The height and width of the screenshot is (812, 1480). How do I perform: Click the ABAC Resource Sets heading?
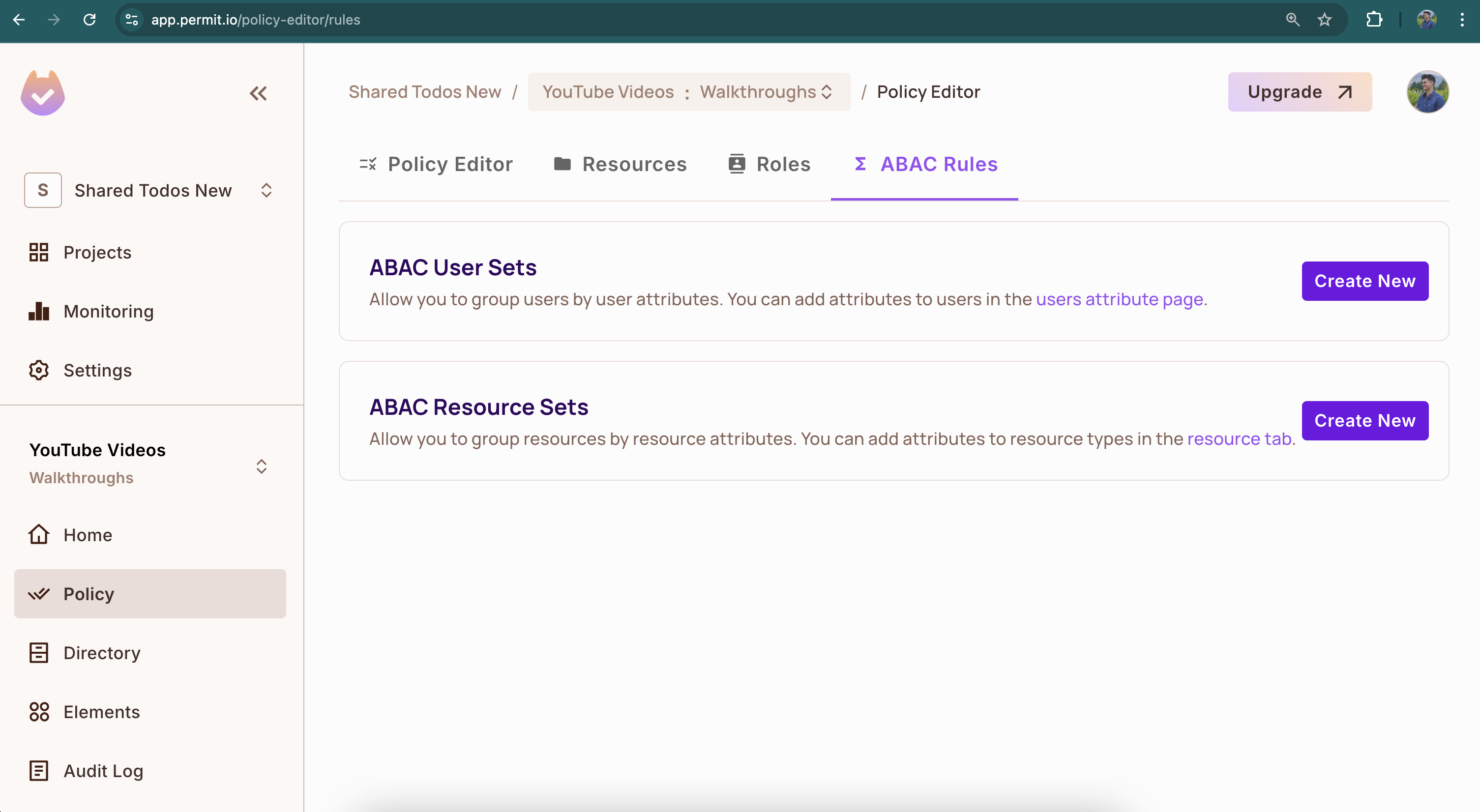pyautogui.click(x=478, y=407)
